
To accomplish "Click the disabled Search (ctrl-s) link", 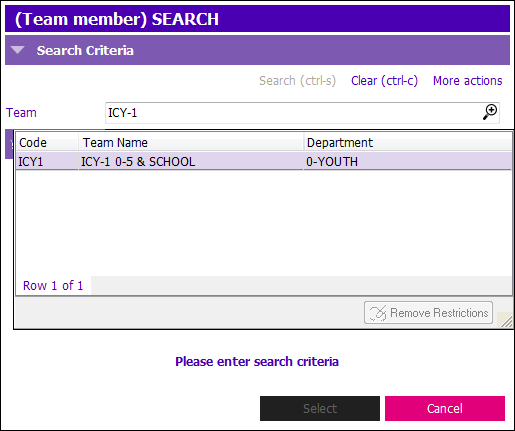I will click(297, 81).
